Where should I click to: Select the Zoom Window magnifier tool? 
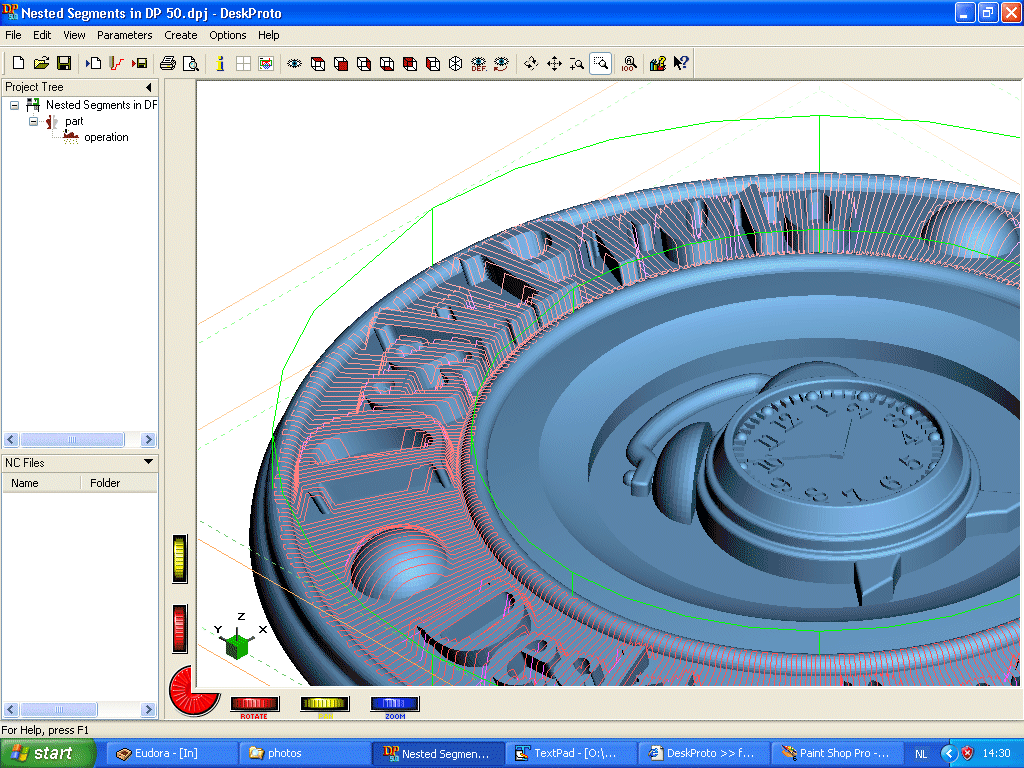point(600,63)
